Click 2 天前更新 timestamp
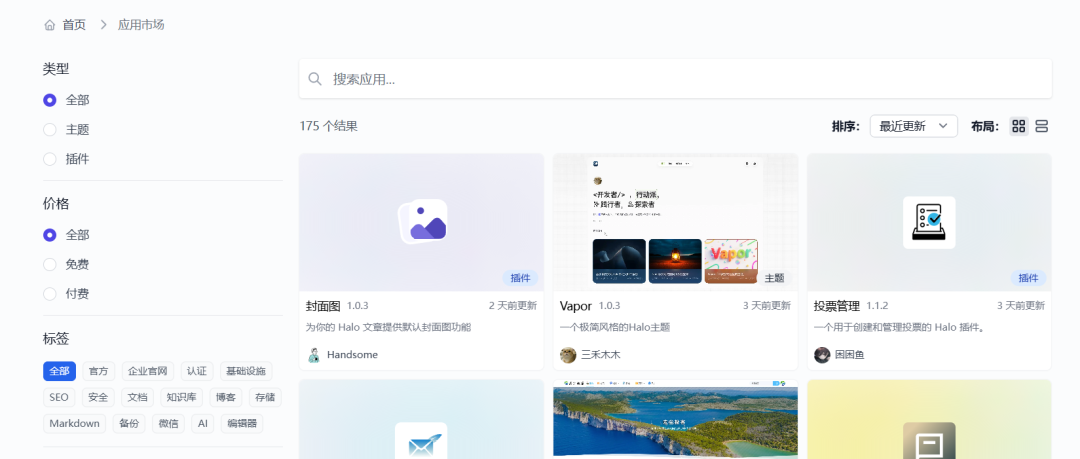 tap(512, 306)
